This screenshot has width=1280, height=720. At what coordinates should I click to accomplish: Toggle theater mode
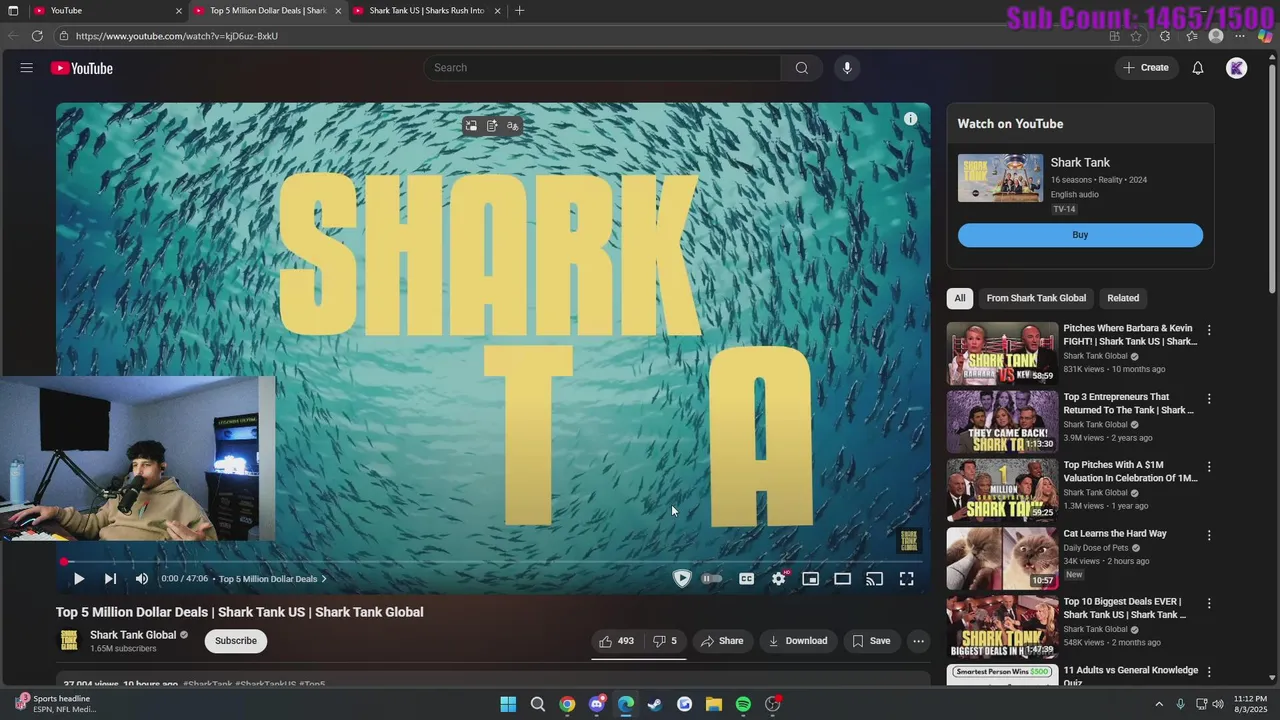pyautogui.click(x=843, y=579)
